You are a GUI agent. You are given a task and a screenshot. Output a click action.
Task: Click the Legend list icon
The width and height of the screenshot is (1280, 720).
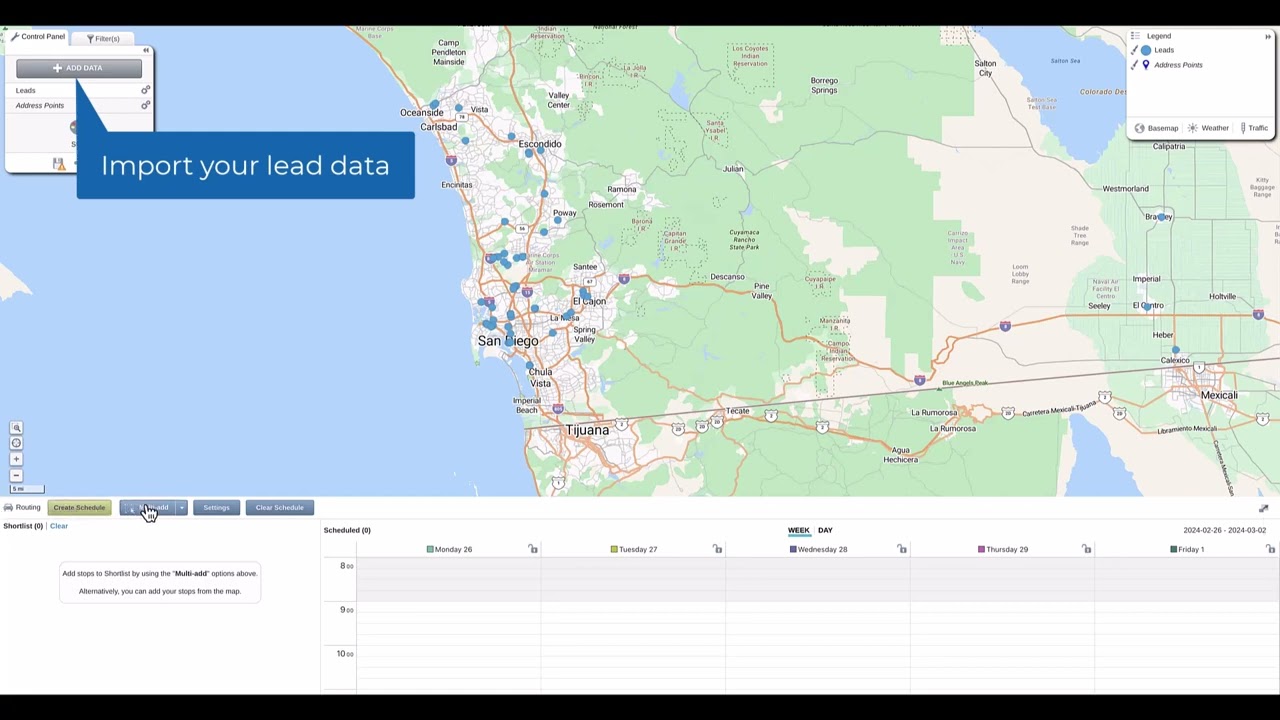1135,36
